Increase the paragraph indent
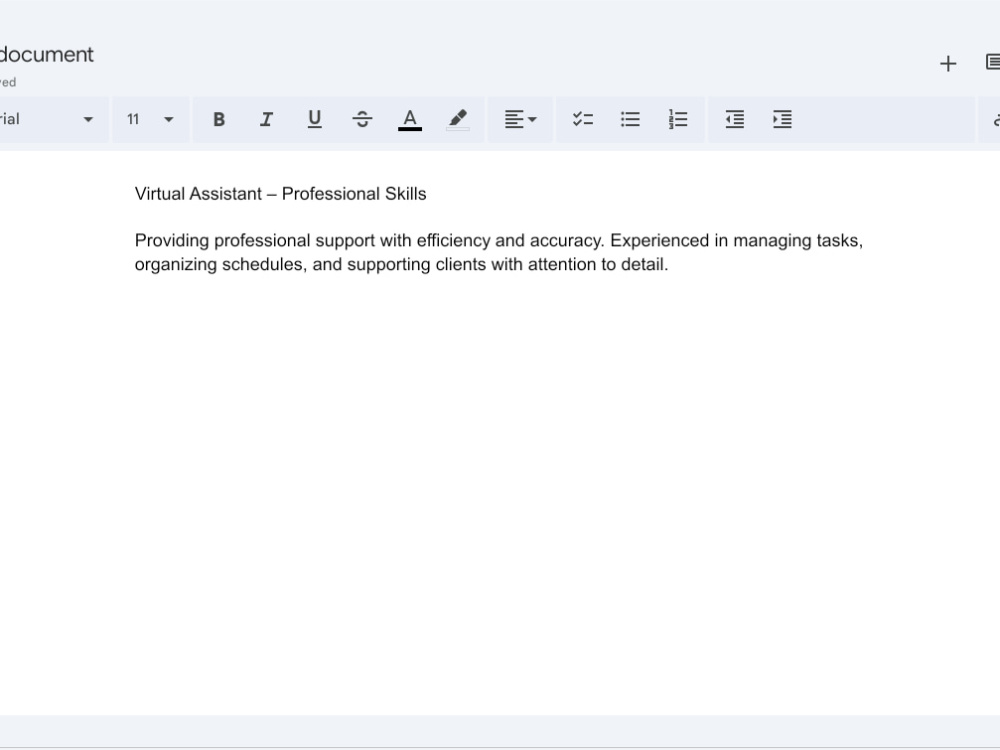This screenshot has height=750, width=1000. (x=783, y=119)
